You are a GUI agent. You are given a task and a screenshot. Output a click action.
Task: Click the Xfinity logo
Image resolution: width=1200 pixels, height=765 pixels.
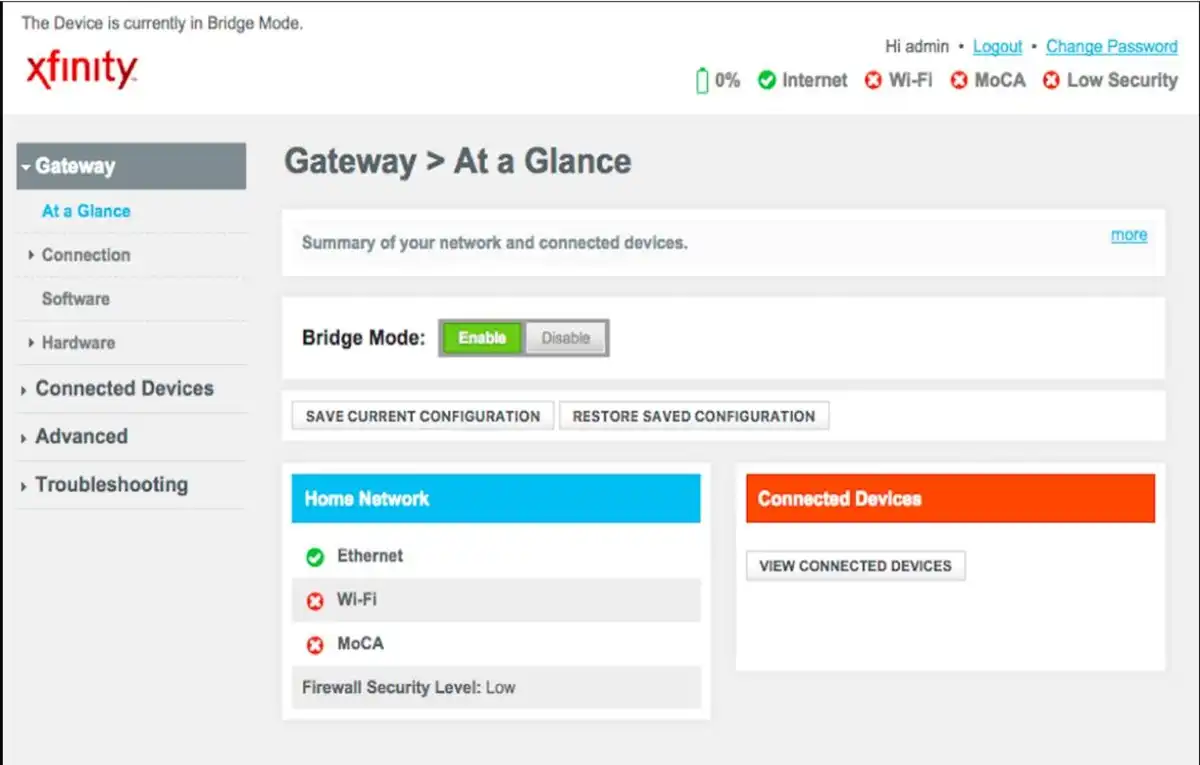click(x=82, y=71)
